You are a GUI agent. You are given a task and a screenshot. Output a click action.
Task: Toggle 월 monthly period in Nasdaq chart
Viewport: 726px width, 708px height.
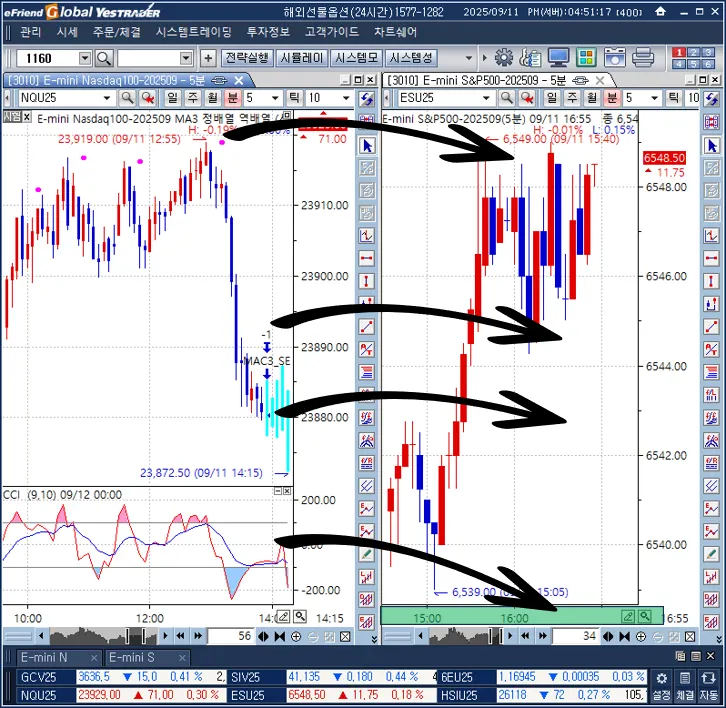click(x=213, y=98)
